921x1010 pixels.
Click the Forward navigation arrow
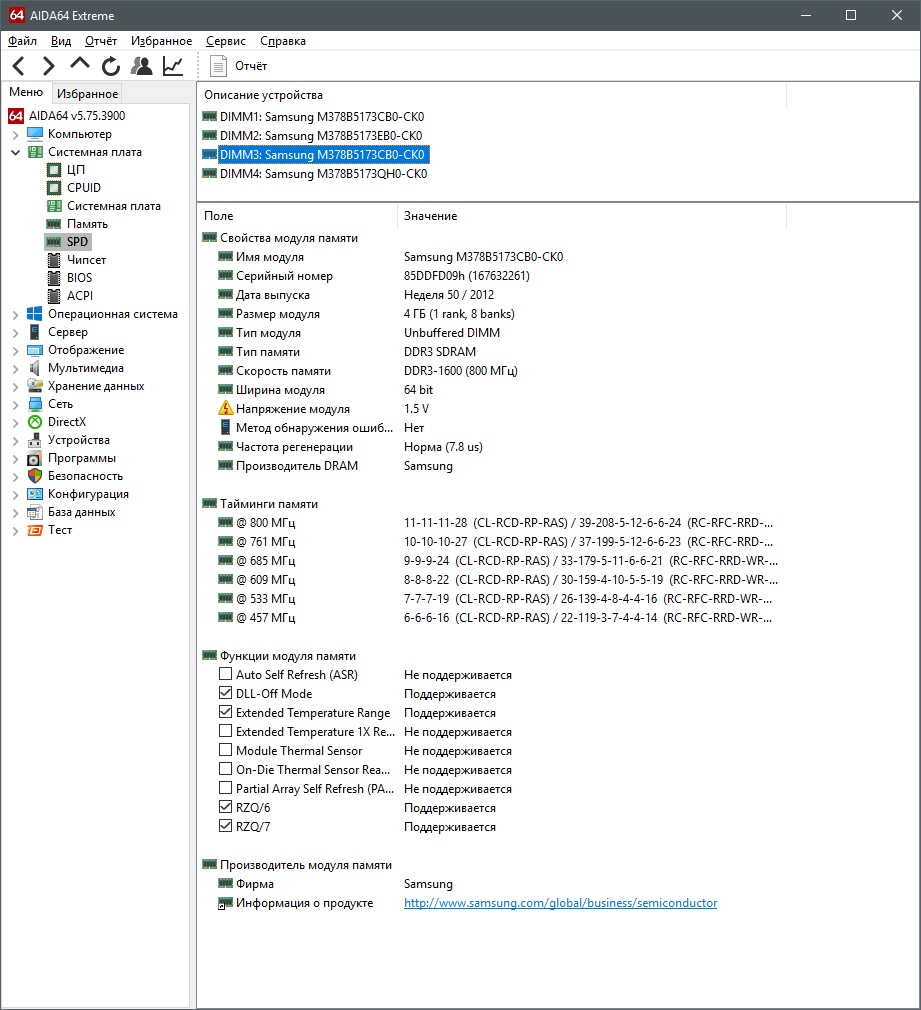48,66
